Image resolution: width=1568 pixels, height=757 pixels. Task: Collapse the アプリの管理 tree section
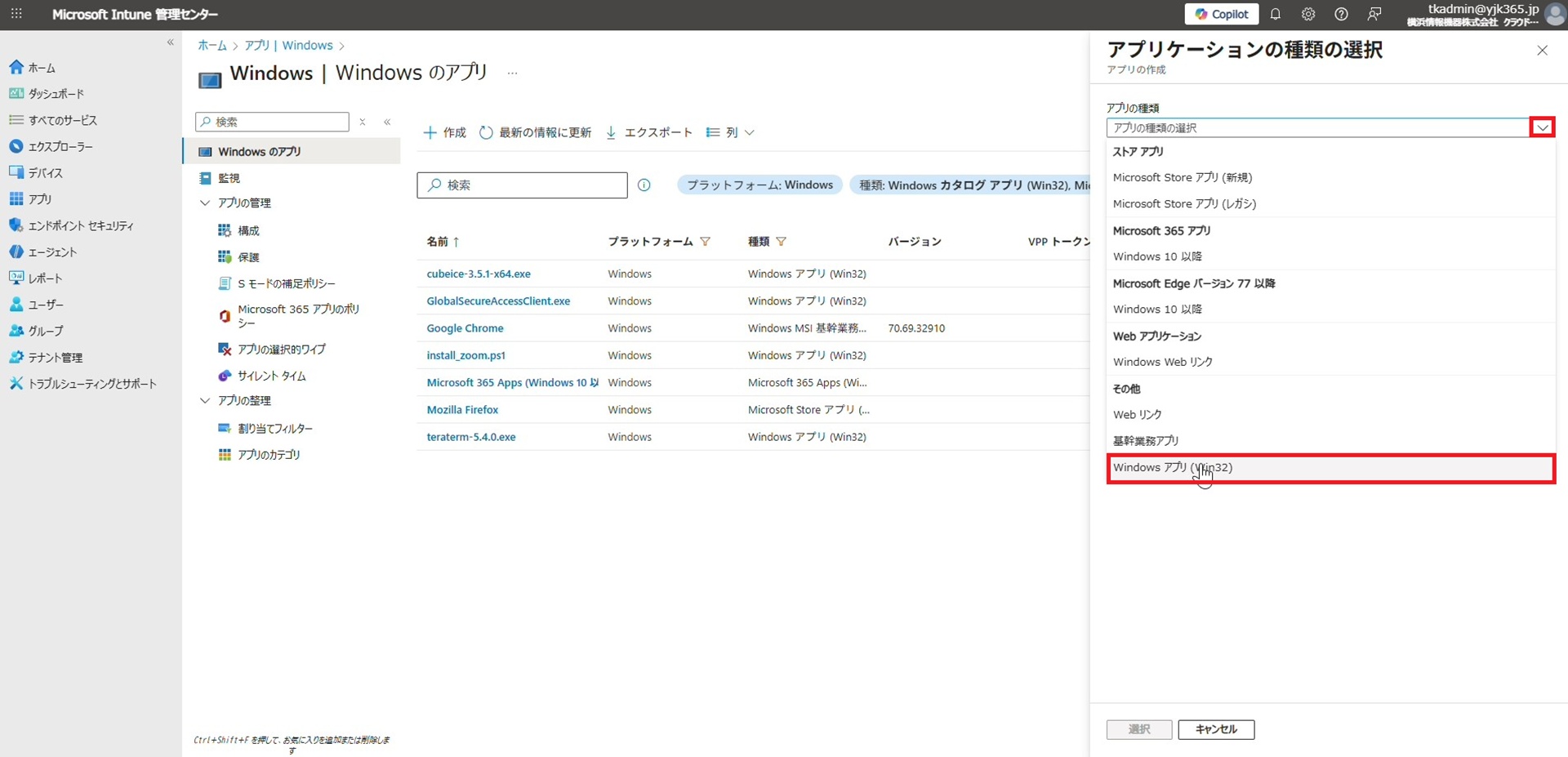[205, 203]
